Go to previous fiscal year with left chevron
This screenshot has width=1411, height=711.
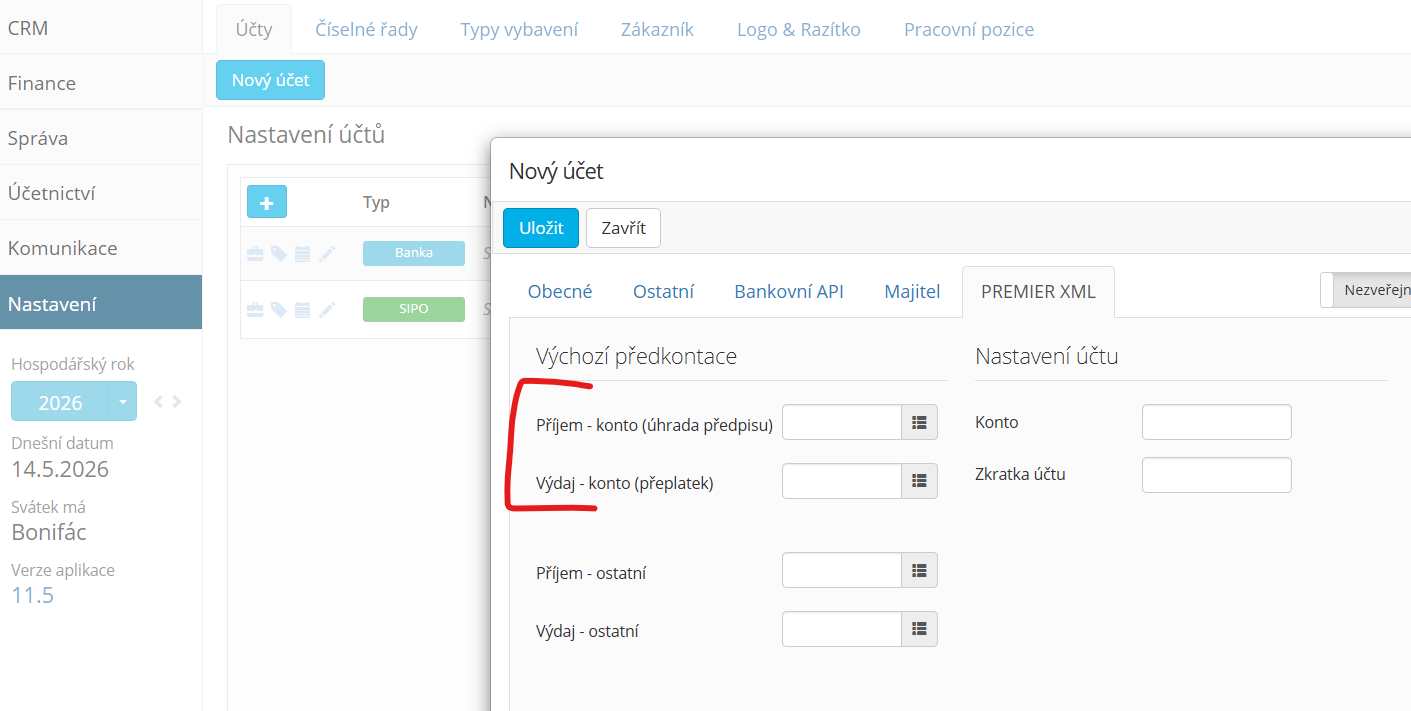pos(158,402)
